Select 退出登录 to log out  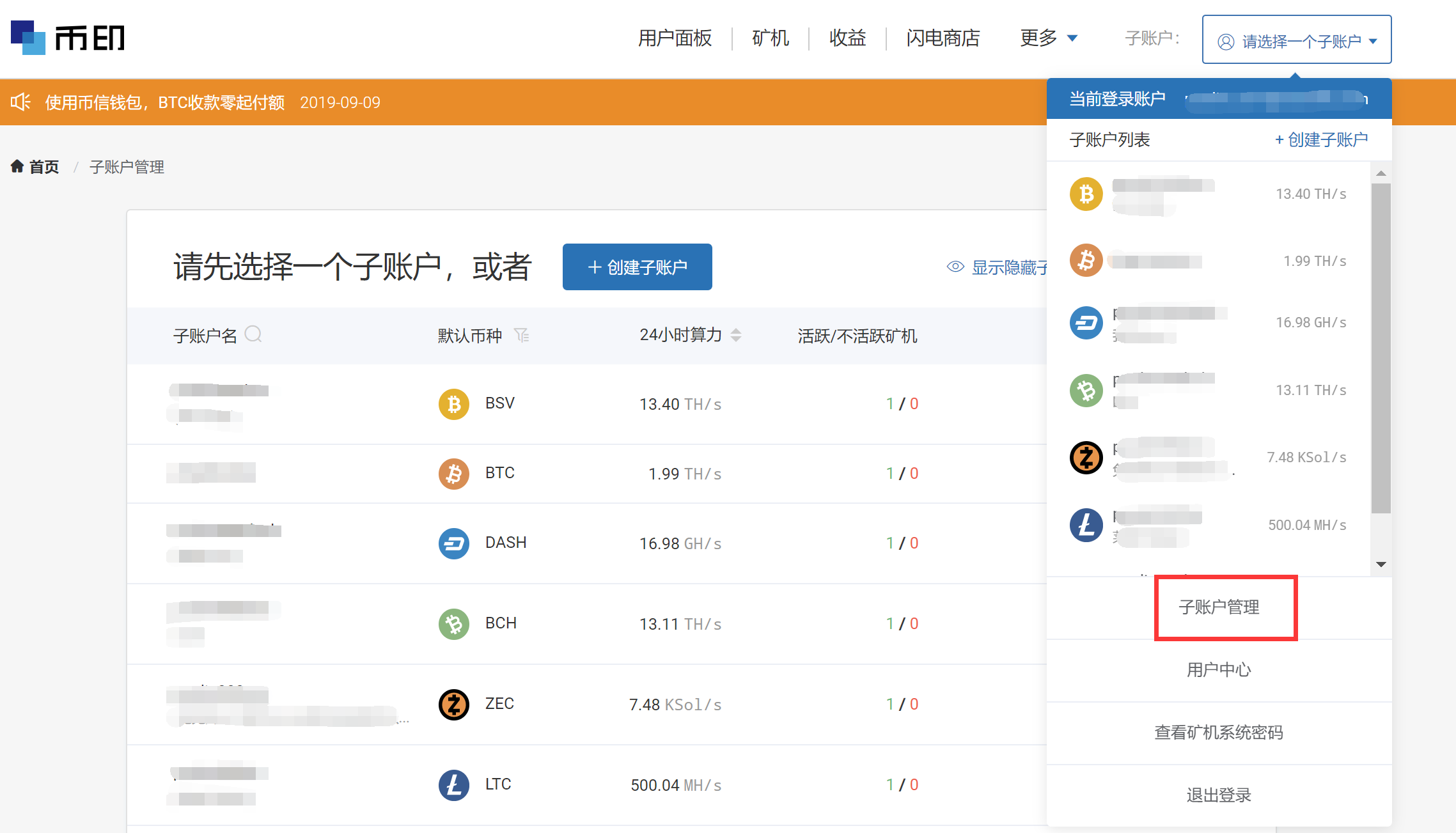click(x=1219, y=795)
